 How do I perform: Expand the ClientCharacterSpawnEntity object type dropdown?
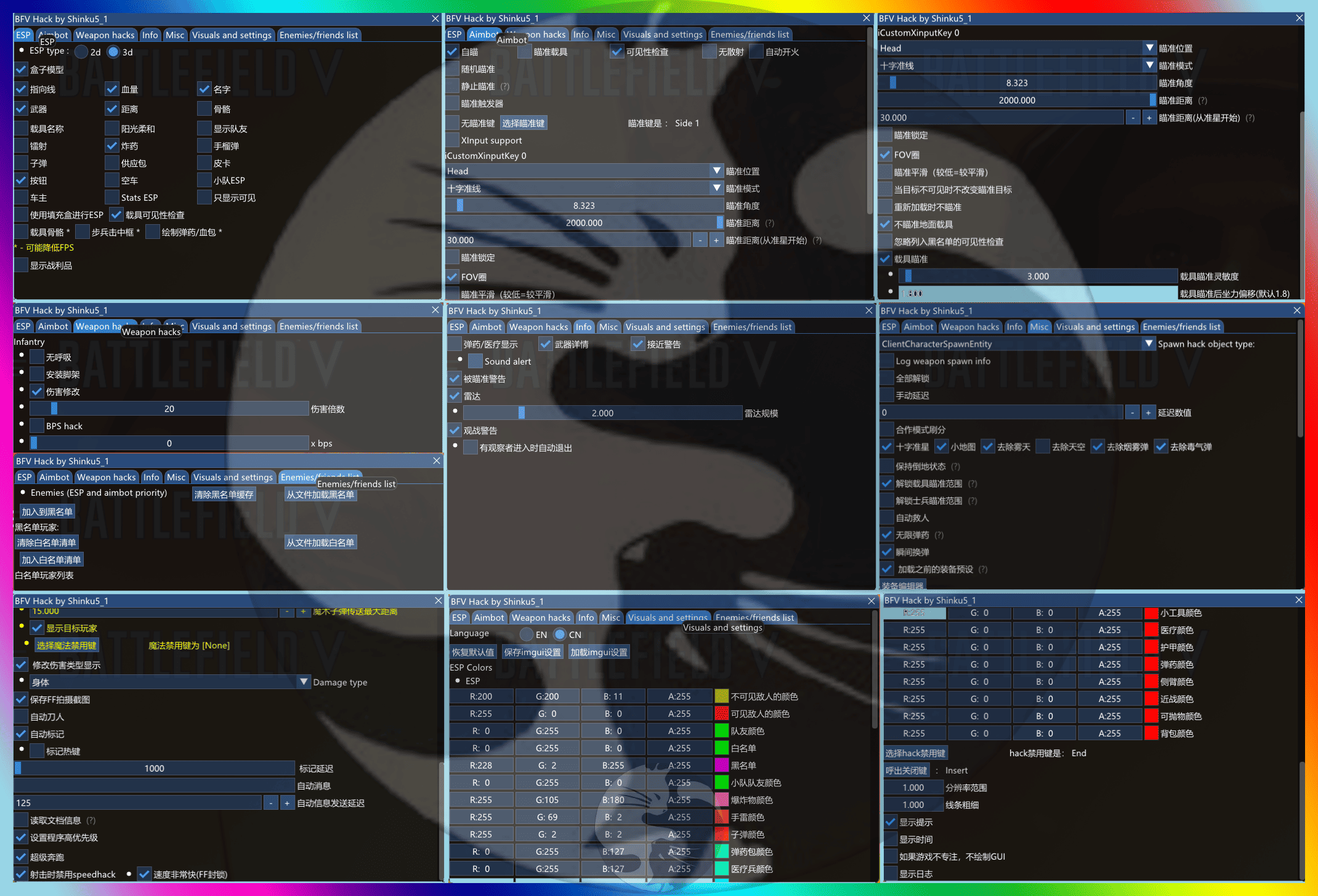click(1149, 344)
